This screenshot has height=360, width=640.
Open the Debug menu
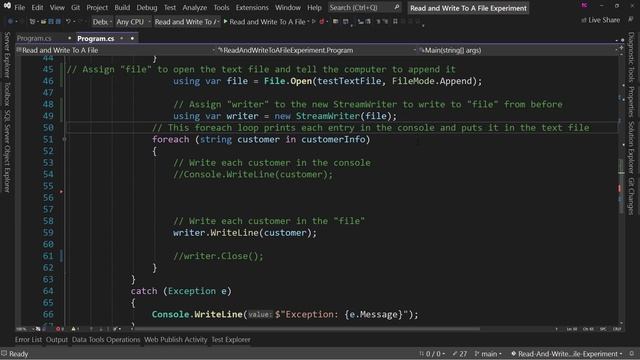click(147, 8)
